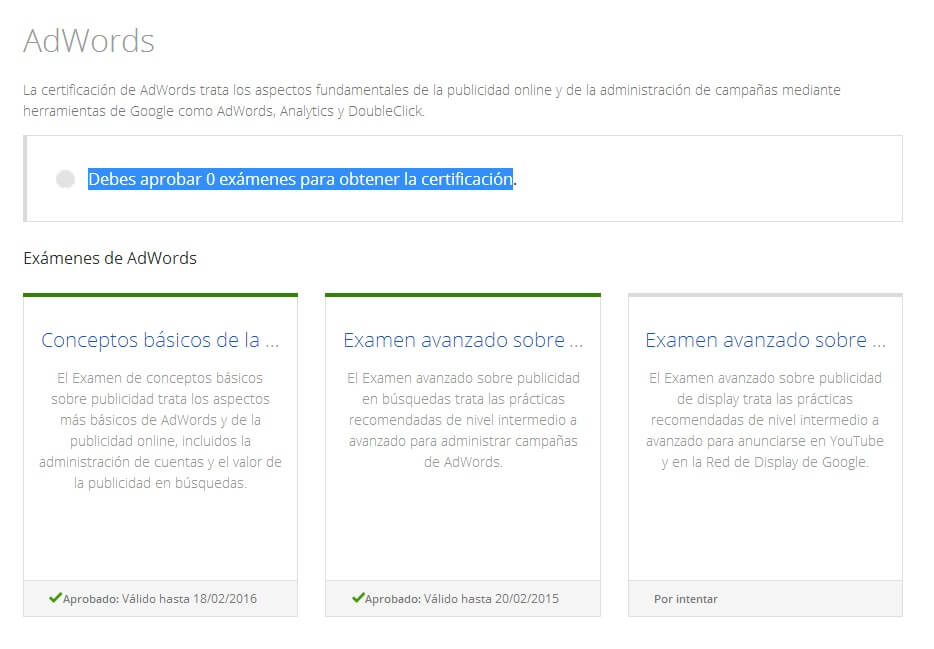Click the 'publicidad en búsquedas' exam description
Screen dimensions: 934x649
463,420
